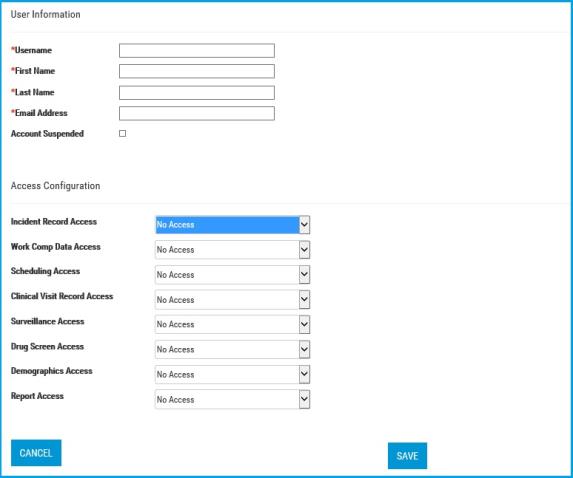Select the Last Name input field
The height and width of the screenshot is (478, 573).
click(x=197, y=92)
